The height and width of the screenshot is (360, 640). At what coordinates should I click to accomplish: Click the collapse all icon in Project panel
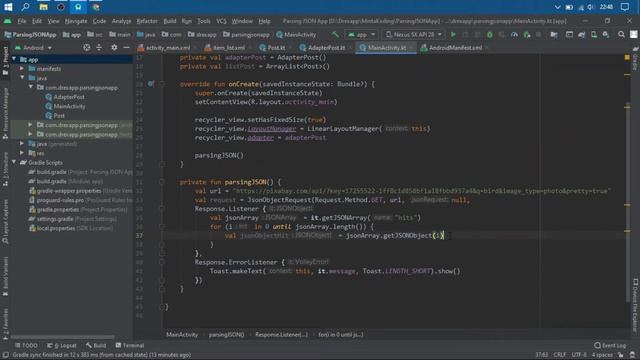[99, 48]
